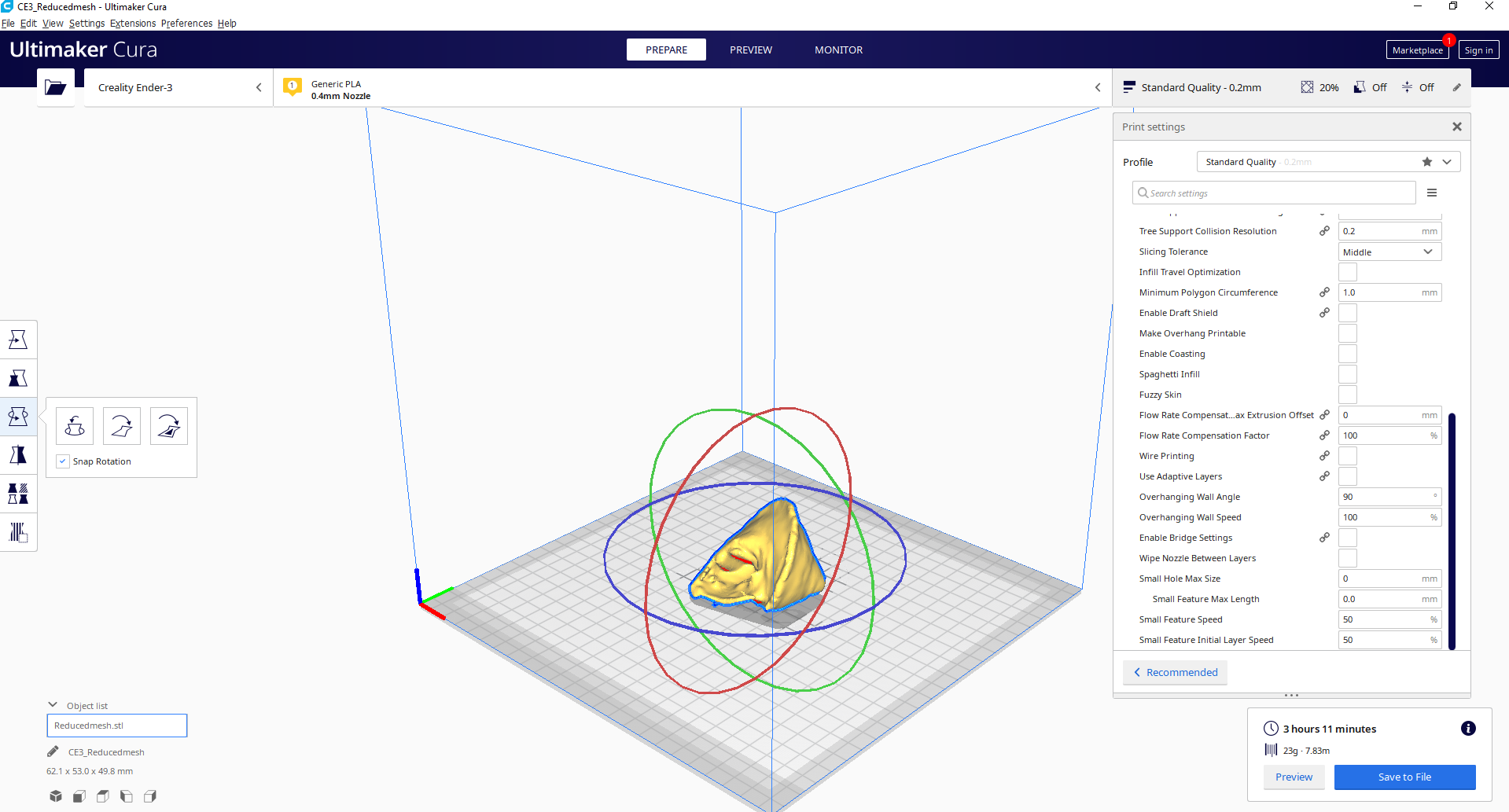The image size is (1509, 812).
Task: Click the material extruder 1 icon
Action: (x=293, y=87)
